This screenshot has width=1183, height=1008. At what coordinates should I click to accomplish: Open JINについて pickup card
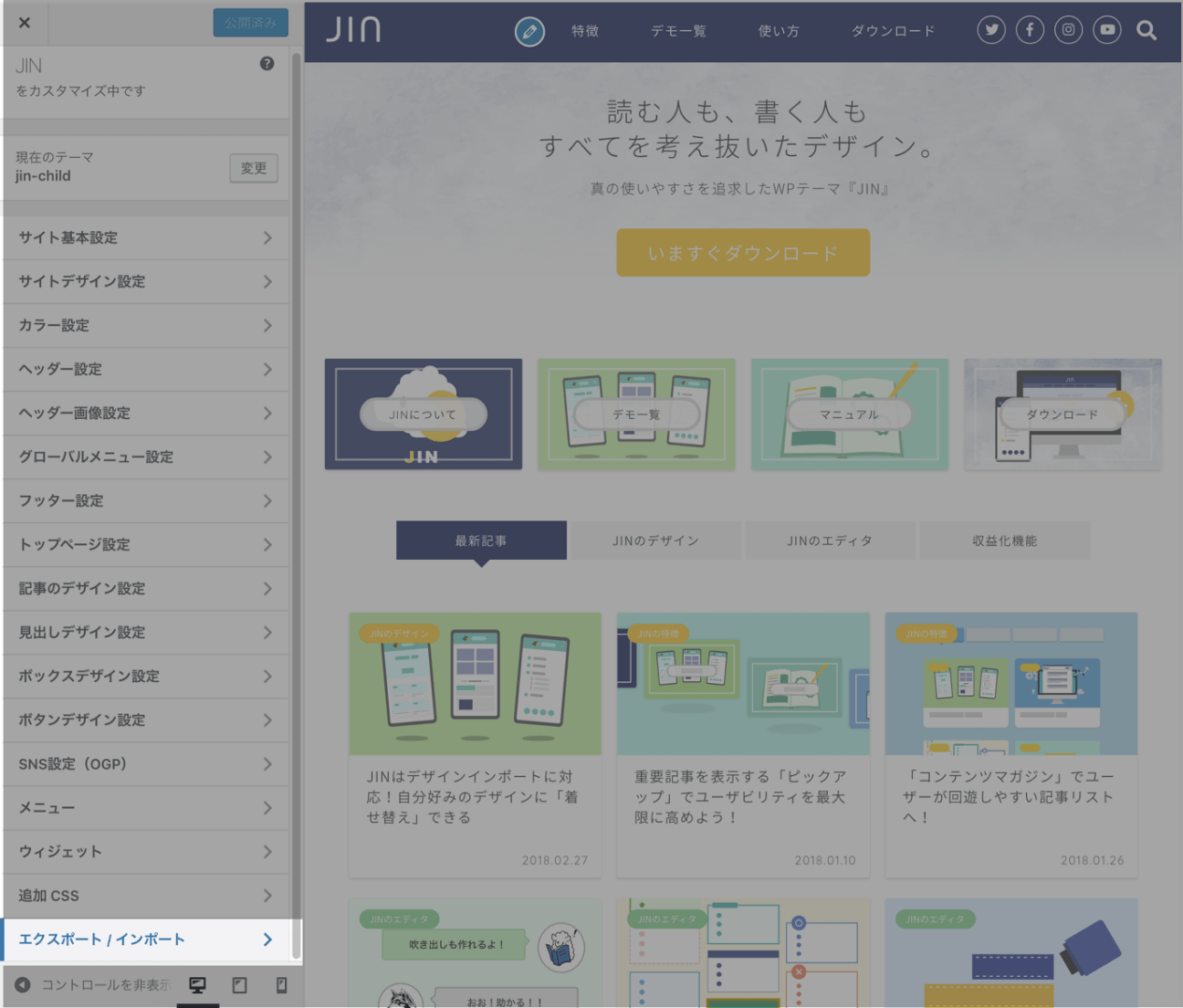click(424, 415)
